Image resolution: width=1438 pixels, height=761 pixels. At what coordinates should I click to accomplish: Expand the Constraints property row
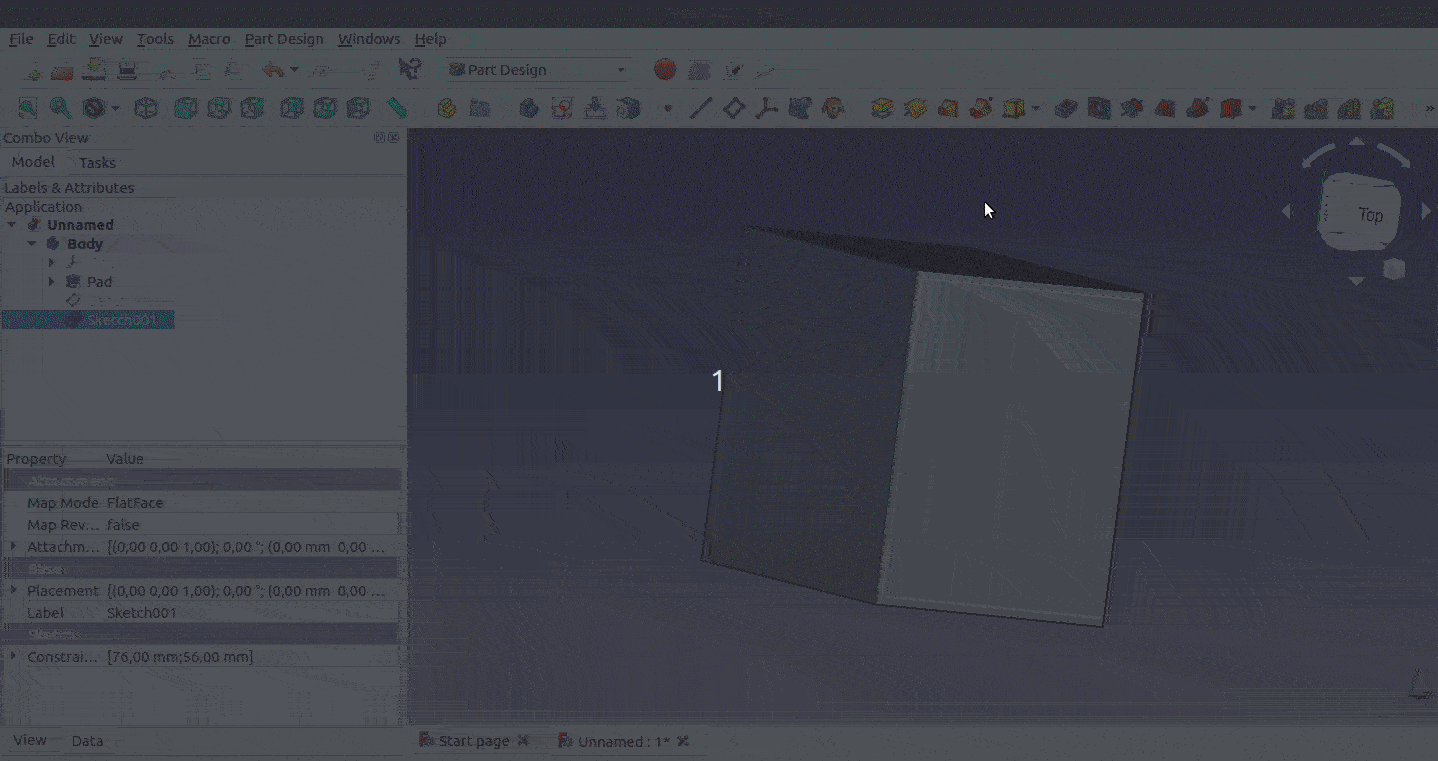pyautogui.click(x=13, y=657)
